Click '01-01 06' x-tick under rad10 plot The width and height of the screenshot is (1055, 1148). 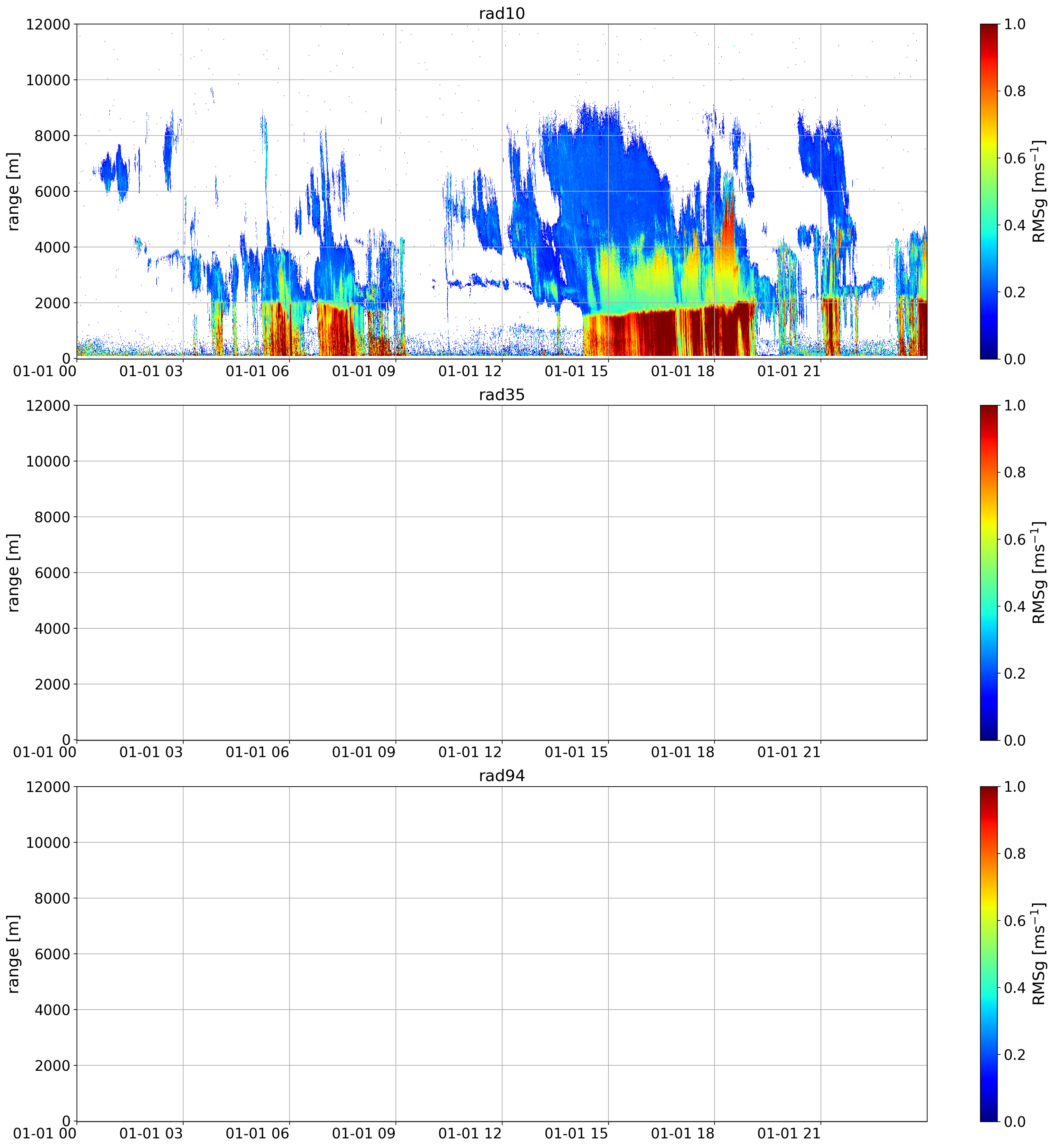(x=258, y=371)
